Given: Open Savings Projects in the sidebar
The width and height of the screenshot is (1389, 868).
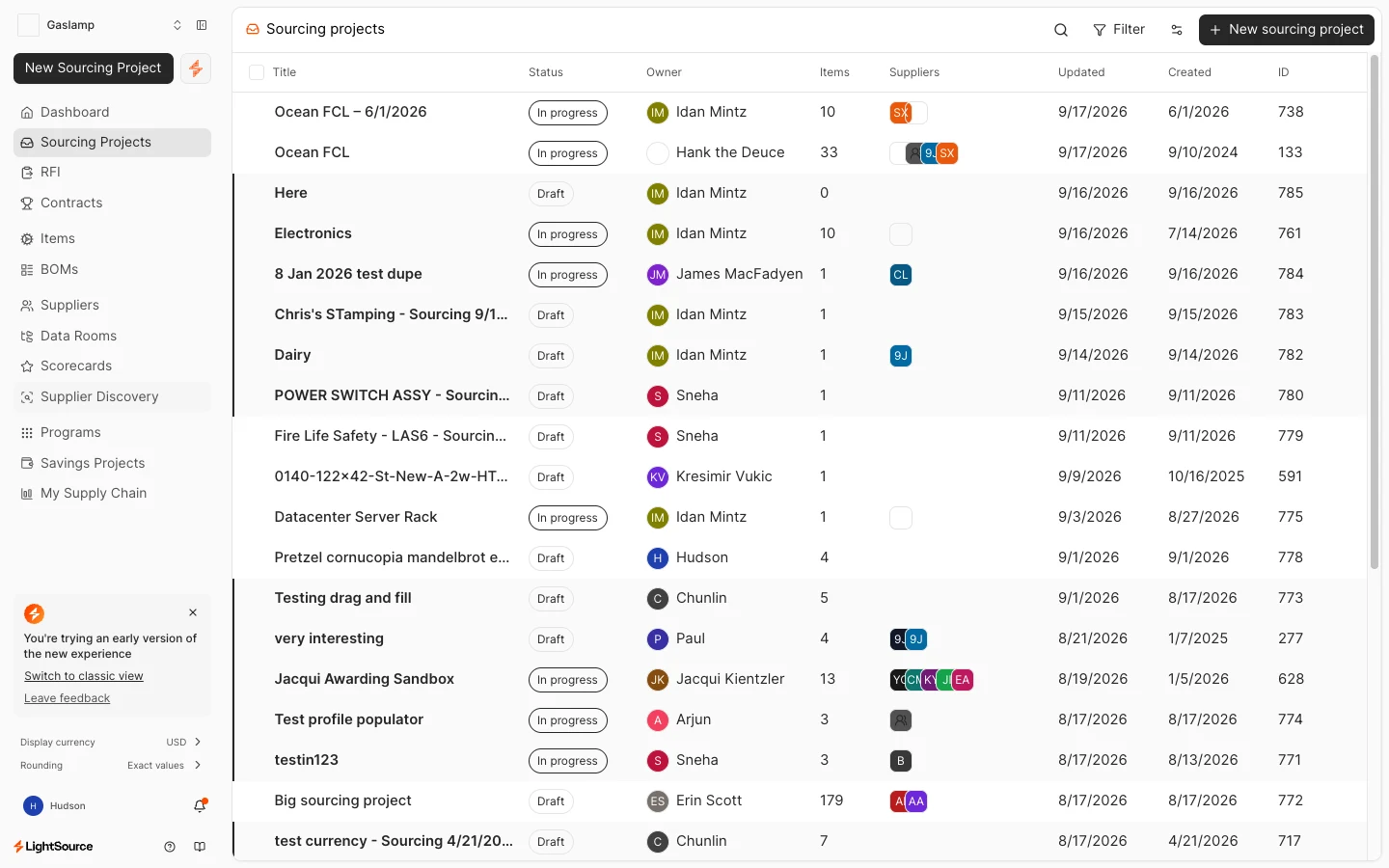Looking at the screenshot, I should 112,463.
